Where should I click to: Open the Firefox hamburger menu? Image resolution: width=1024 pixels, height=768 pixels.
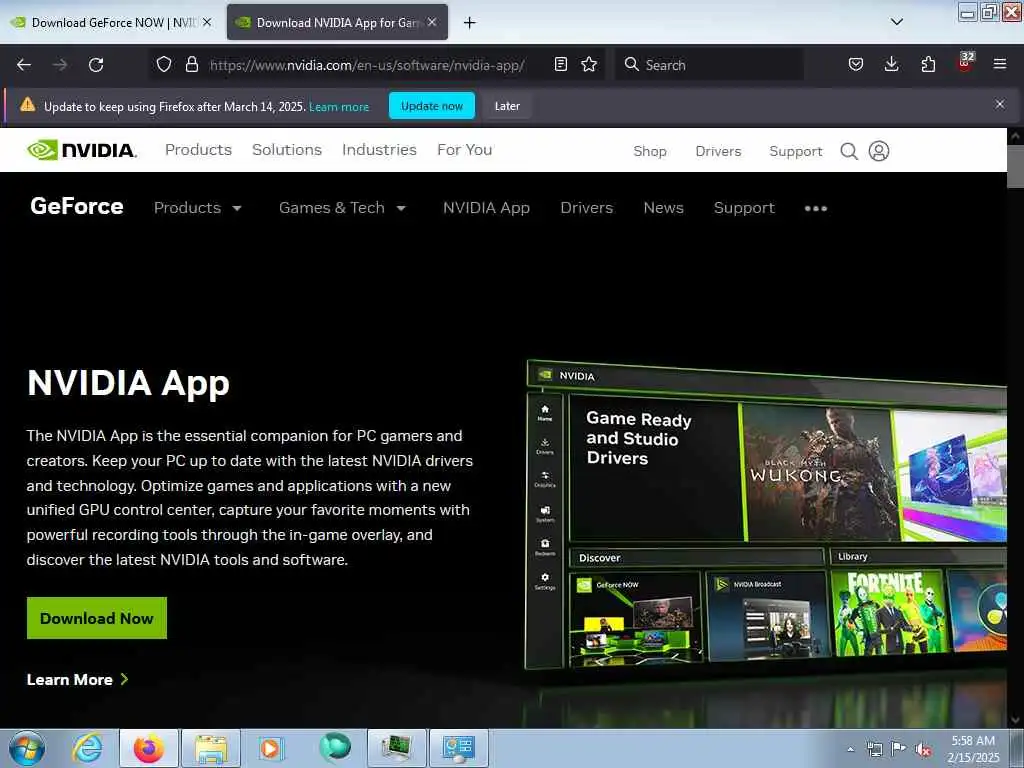[x=999, y=64]
